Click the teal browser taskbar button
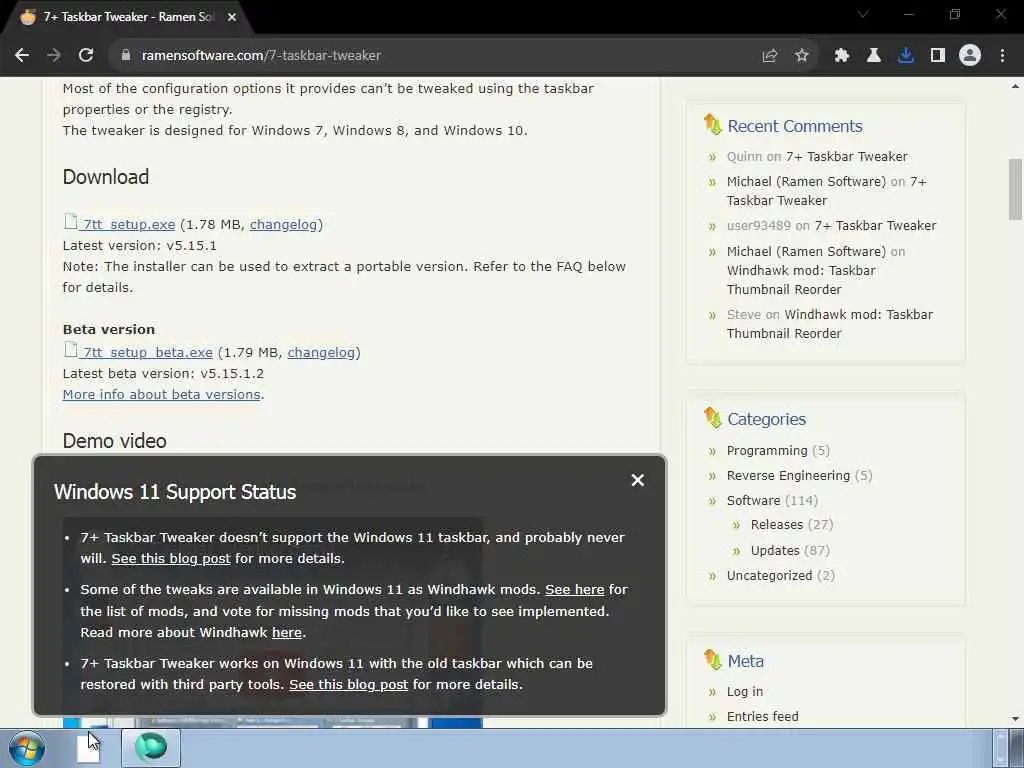Viewport: 1024px width, 768px height. 151,748
